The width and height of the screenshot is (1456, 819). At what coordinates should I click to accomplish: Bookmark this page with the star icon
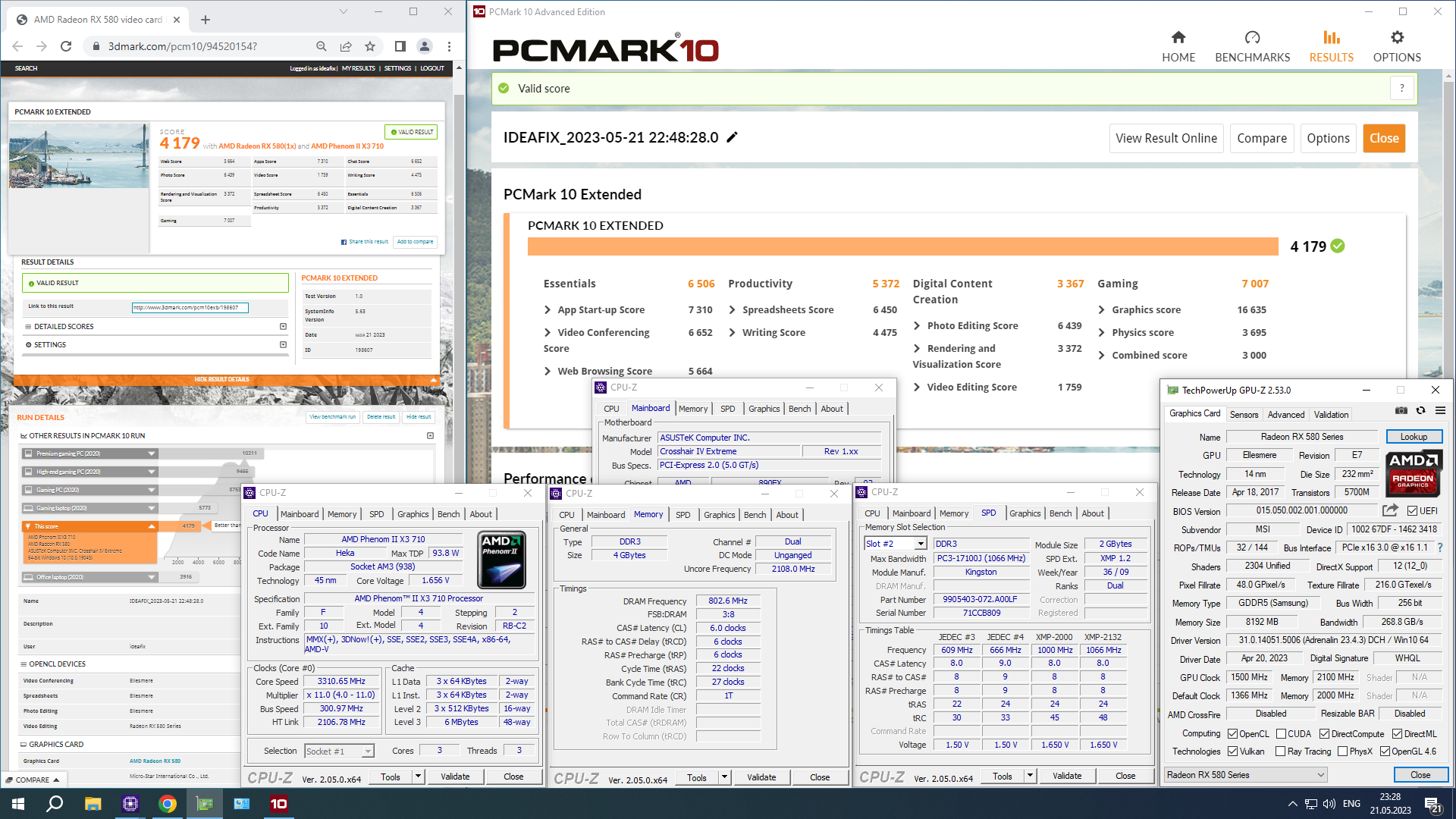[370, 46]
